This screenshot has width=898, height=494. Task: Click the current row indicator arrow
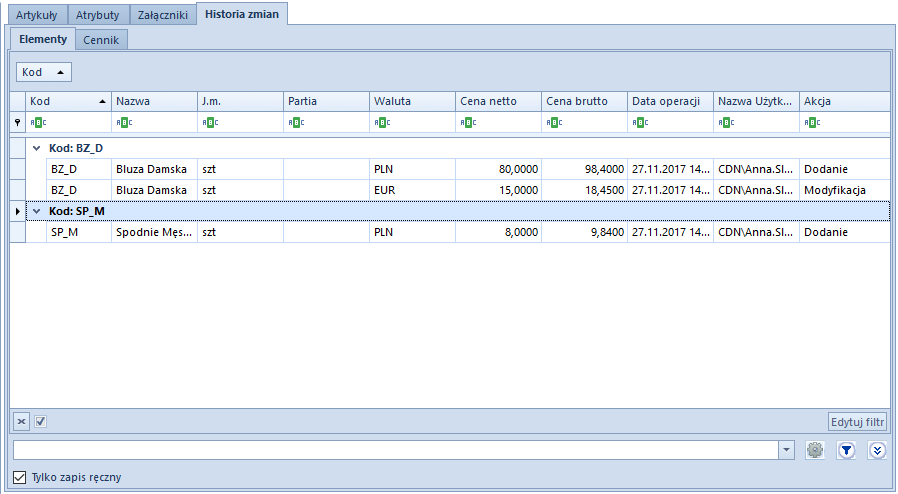click(x=18, y=211)
